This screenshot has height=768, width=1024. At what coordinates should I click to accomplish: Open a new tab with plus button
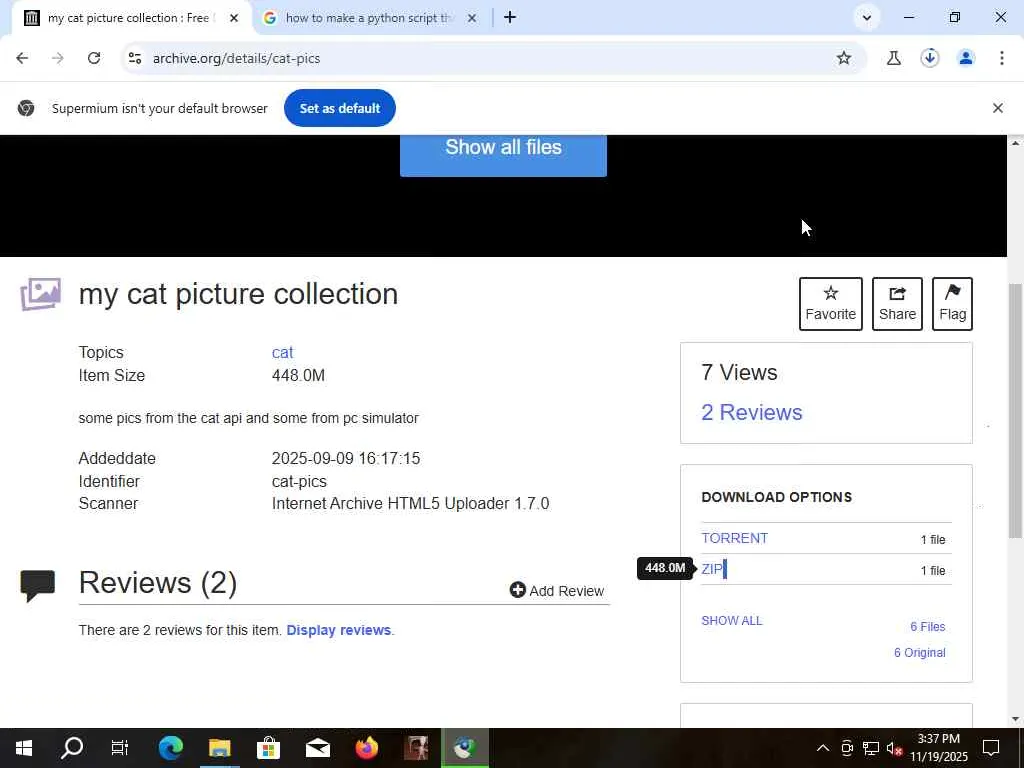[x=510, y=18]
